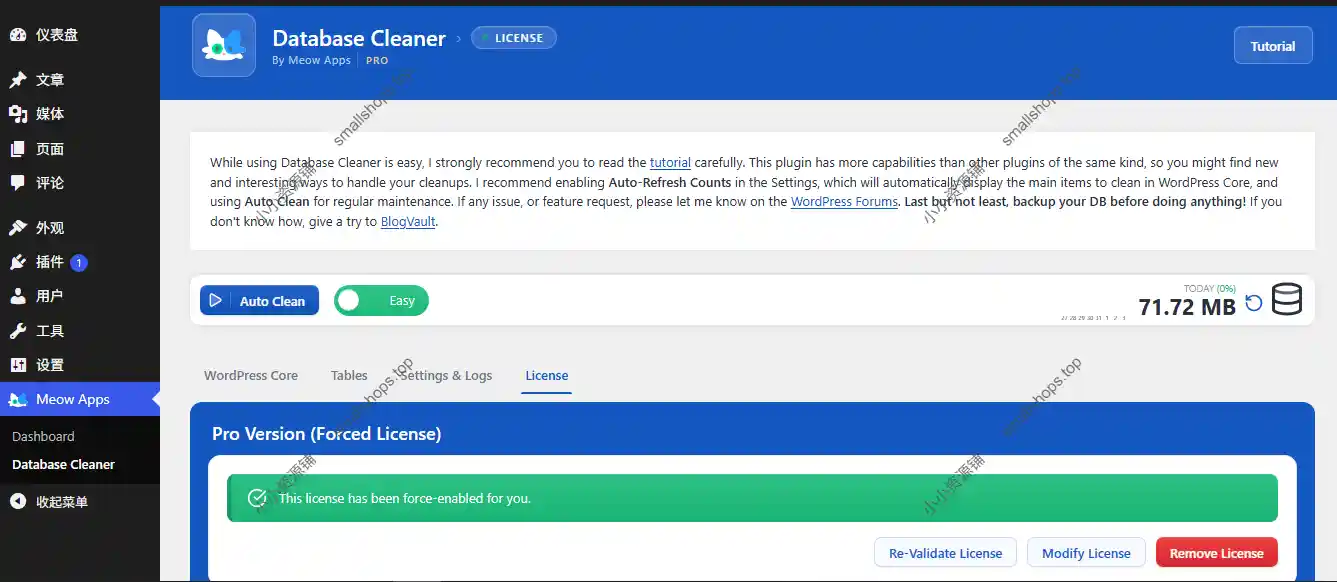
Task: Click the Meow Apps cat icon in sidebar
Action: tap(18, 400)
